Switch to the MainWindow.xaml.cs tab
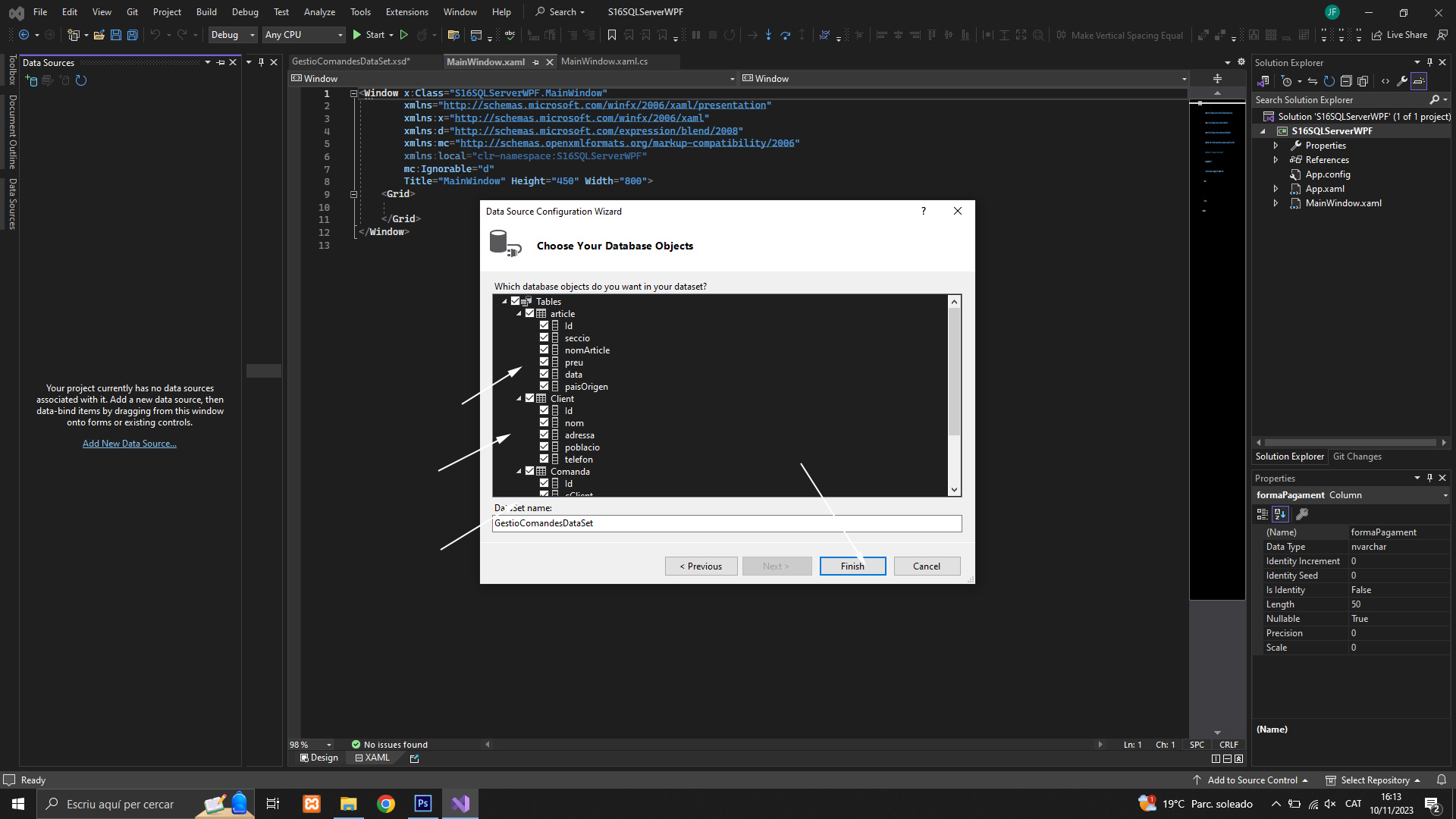 [x=604, y=61]
